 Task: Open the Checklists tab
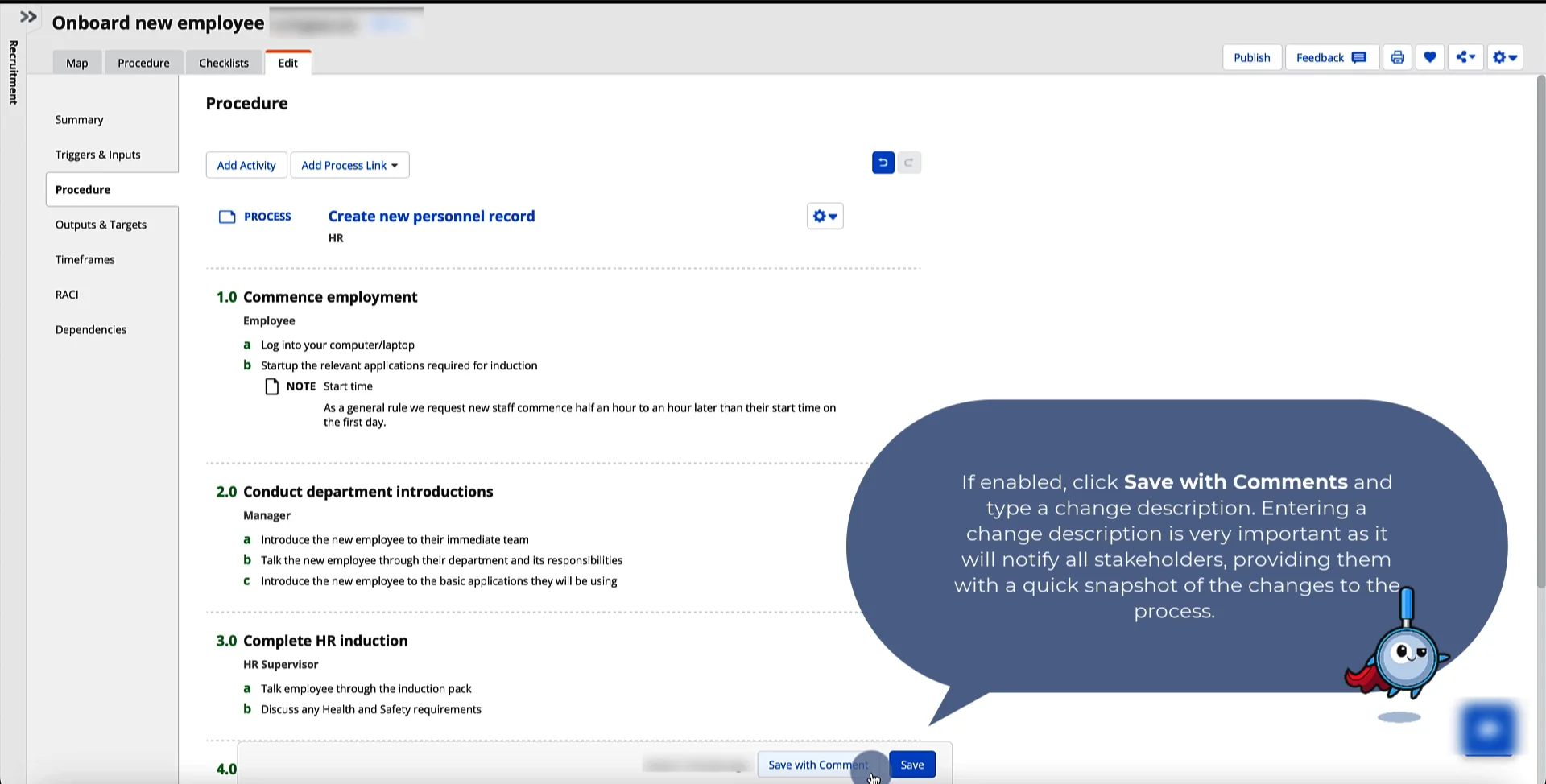coord(224,63)
